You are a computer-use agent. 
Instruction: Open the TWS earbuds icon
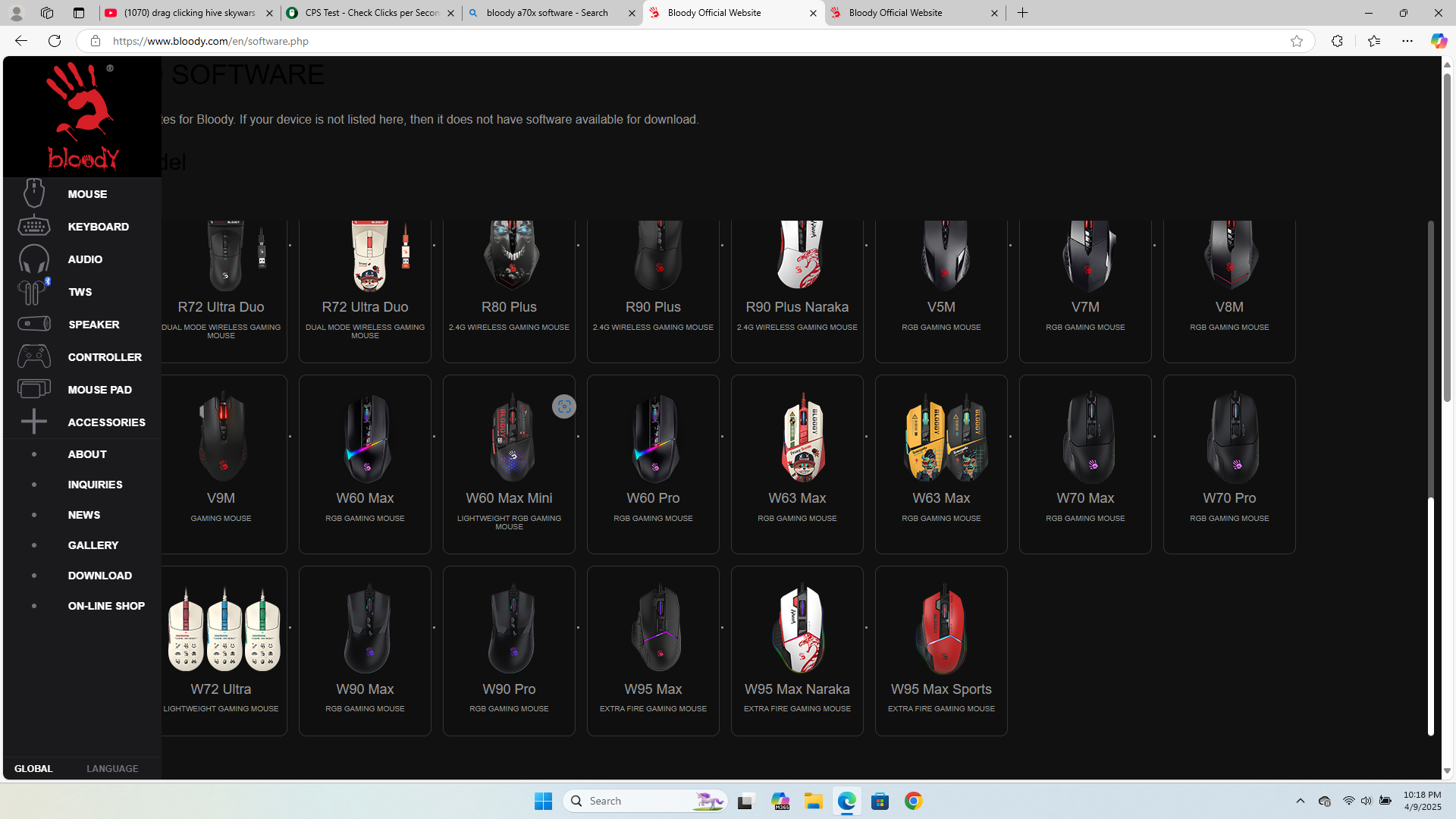34,292
